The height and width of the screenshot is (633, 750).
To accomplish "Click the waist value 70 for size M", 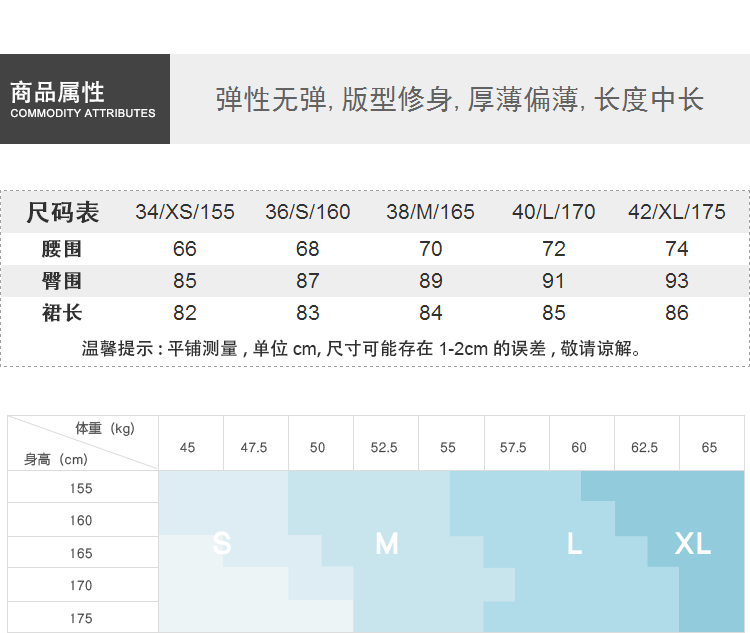I will click(x=430, y=249).
